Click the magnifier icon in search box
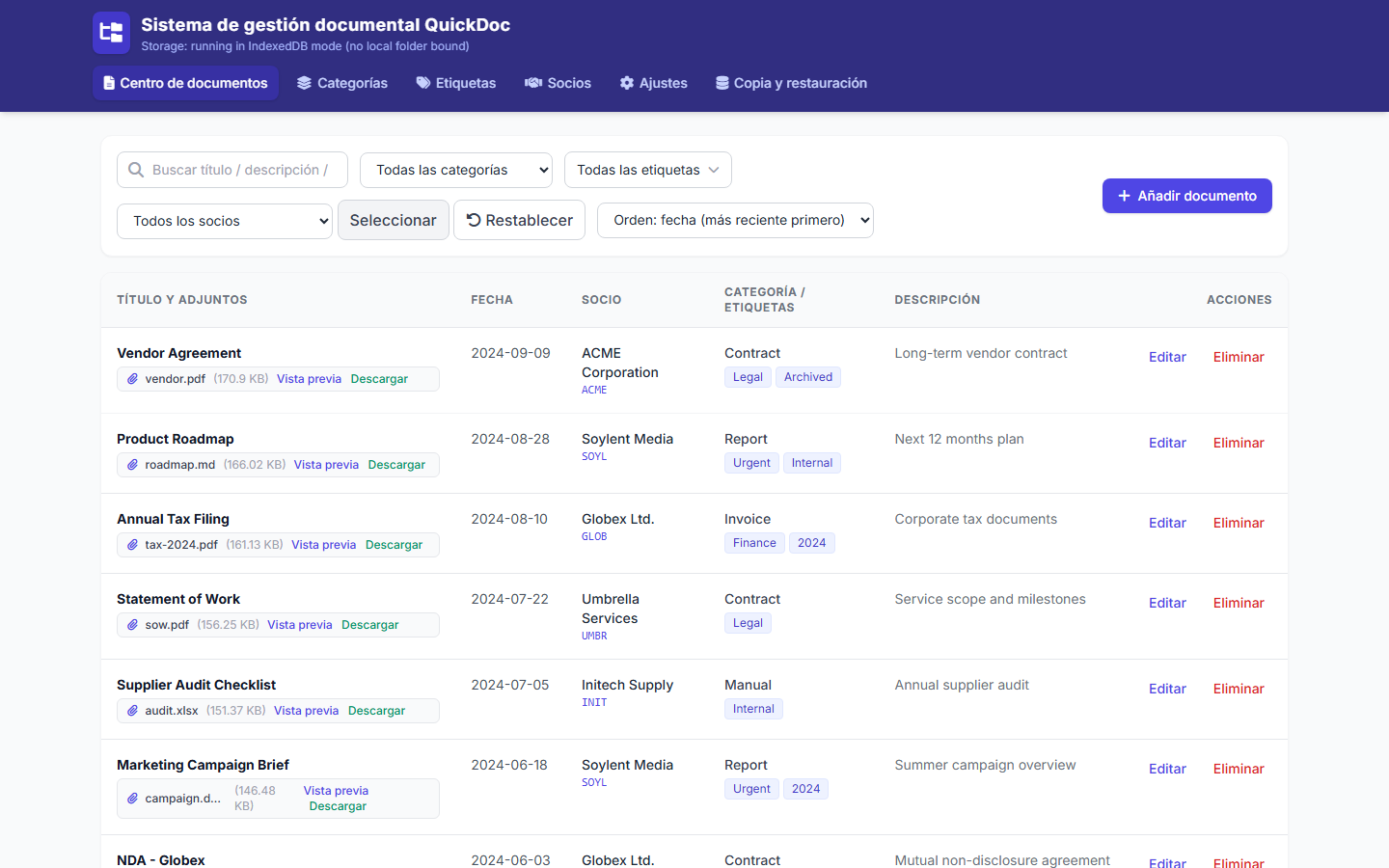This screenshot has width=1389, height=868. pos(136,170)
